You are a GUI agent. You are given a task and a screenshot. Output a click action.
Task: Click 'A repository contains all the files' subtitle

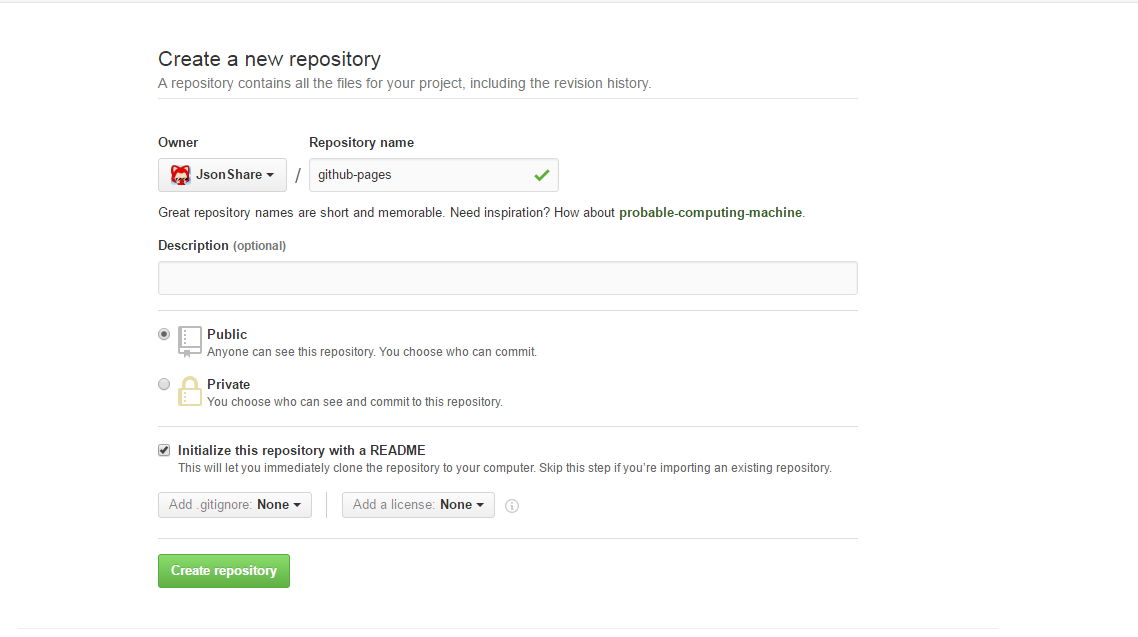[x=404, y=83]
